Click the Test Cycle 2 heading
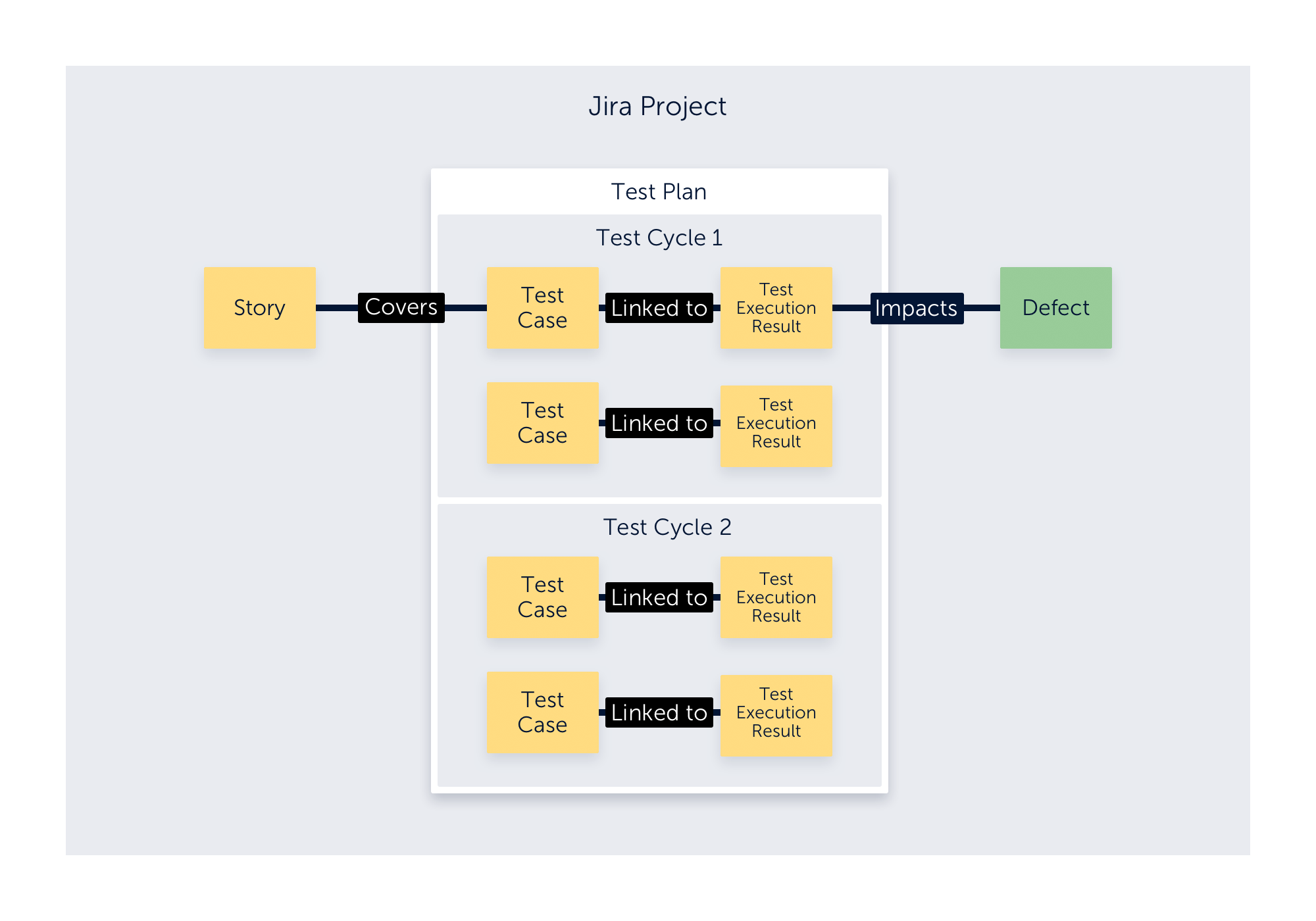 click(x=667, y=527)
